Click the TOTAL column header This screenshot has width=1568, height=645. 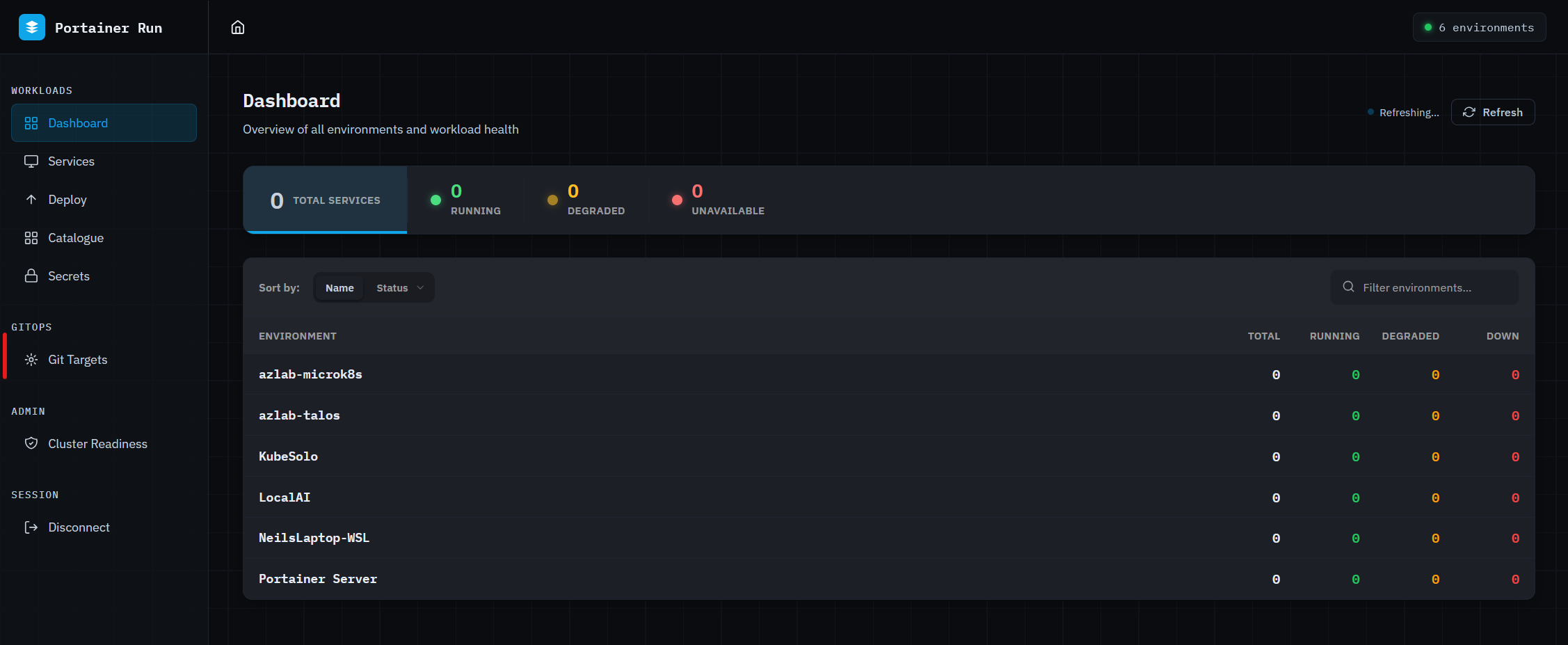[x=1263, y=336]
